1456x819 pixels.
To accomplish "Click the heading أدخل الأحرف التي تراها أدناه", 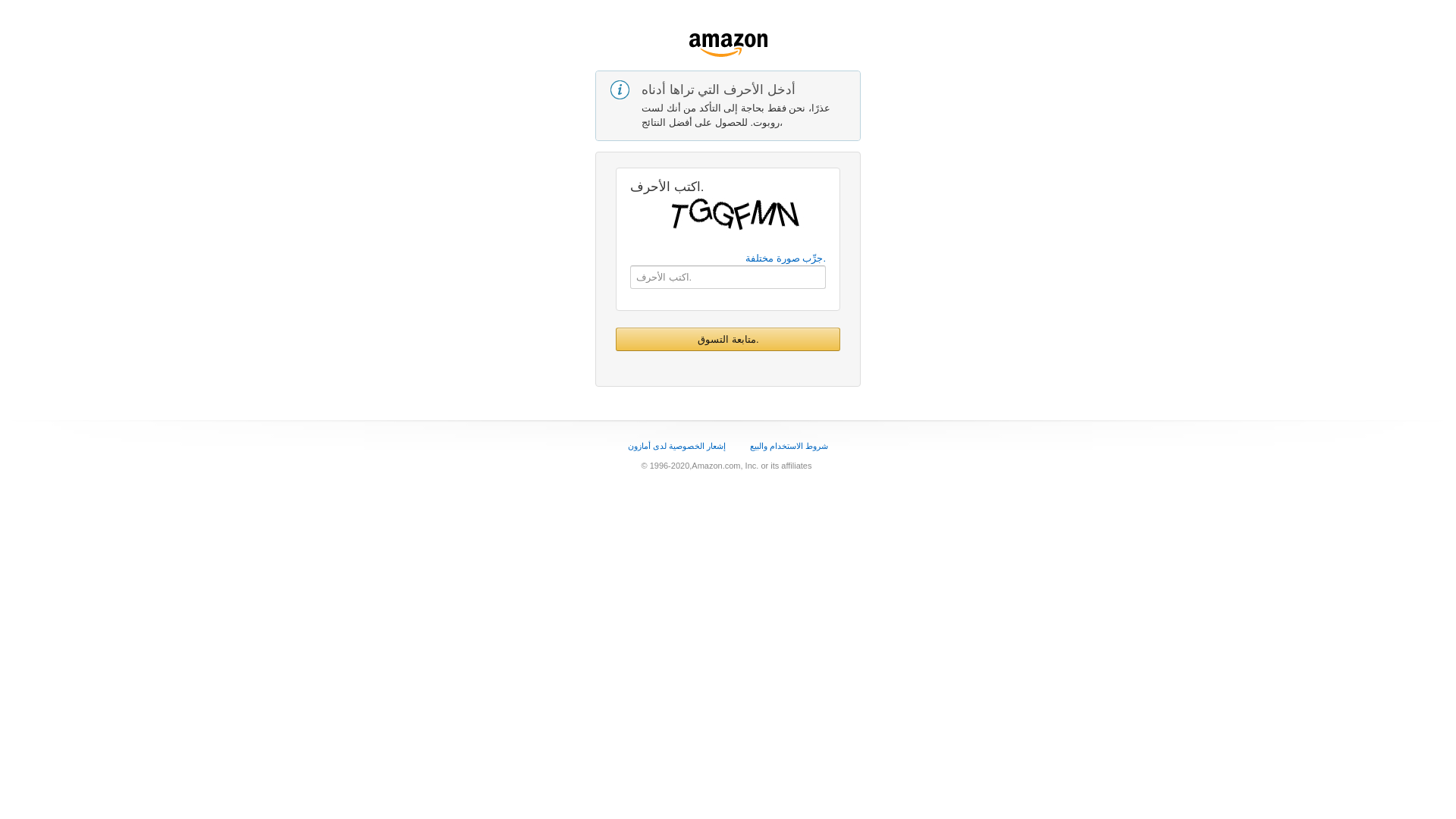I will (x=718, y=89).
